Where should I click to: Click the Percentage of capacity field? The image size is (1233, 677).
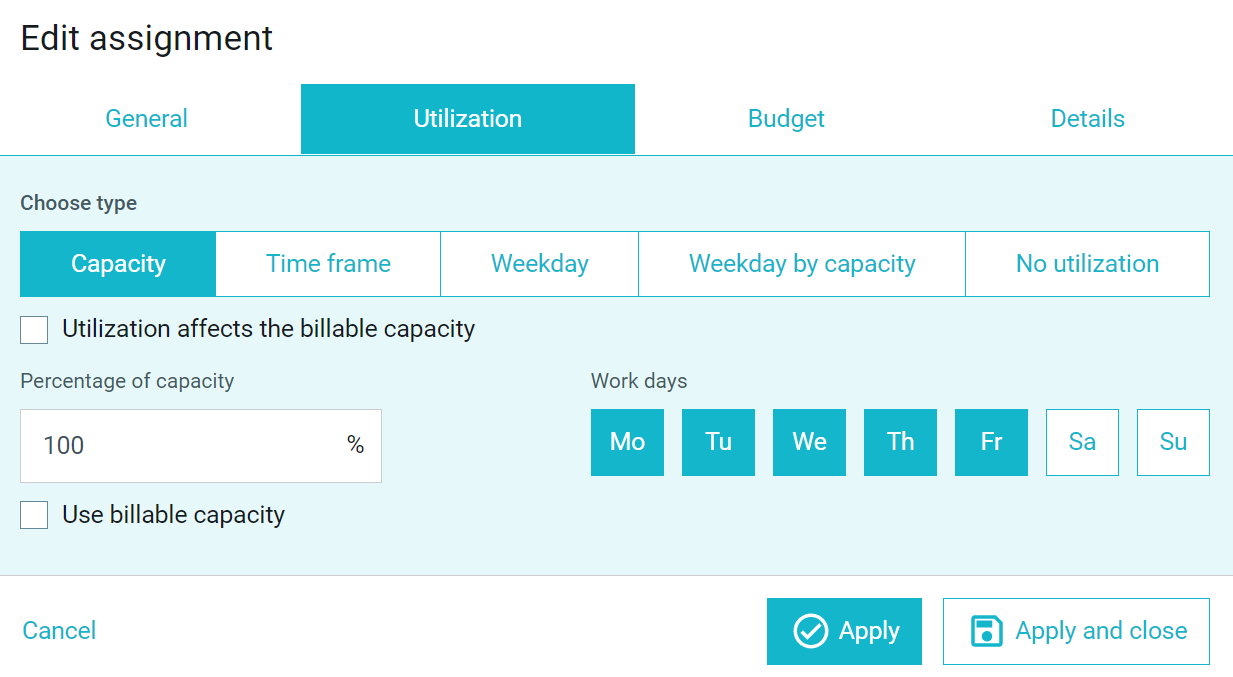(201, 446)
